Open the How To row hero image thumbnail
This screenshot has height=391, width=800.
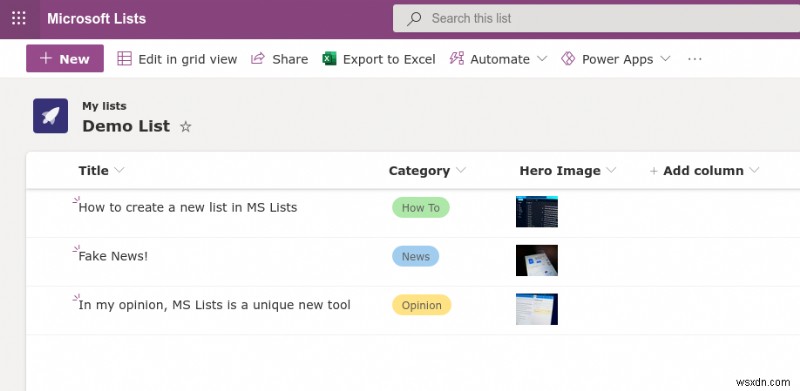coord(537,212)
